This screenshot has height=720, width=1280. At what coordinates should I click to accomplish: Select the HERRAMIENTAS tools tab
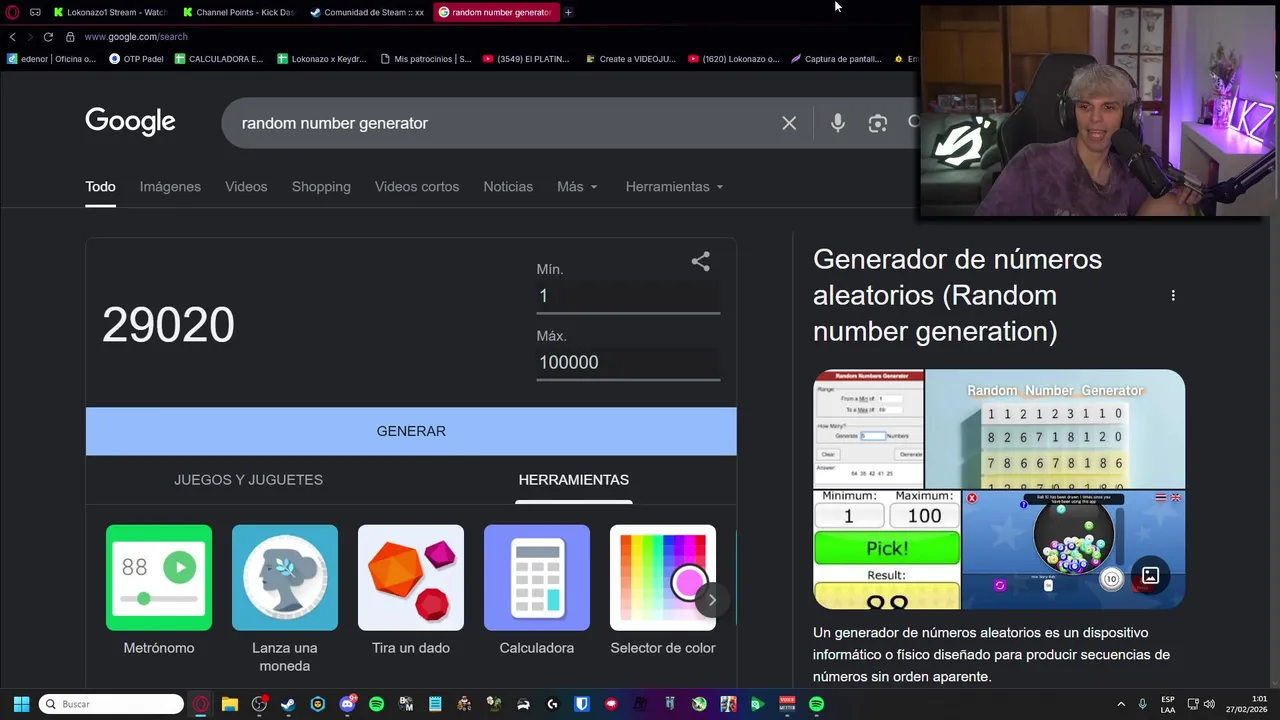click(574, 480)
